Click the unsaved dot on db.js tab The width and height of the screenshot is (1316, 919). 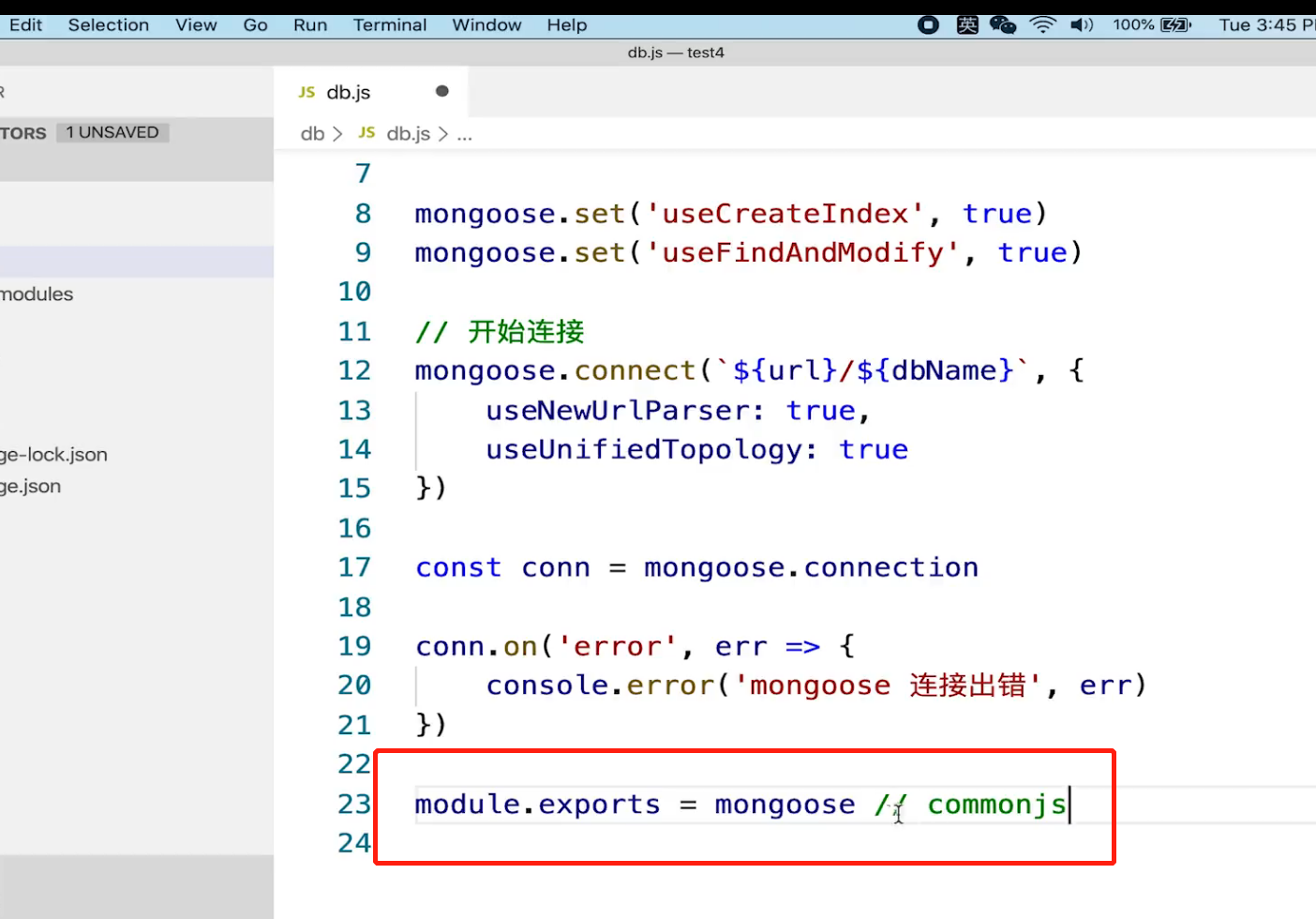442,91
